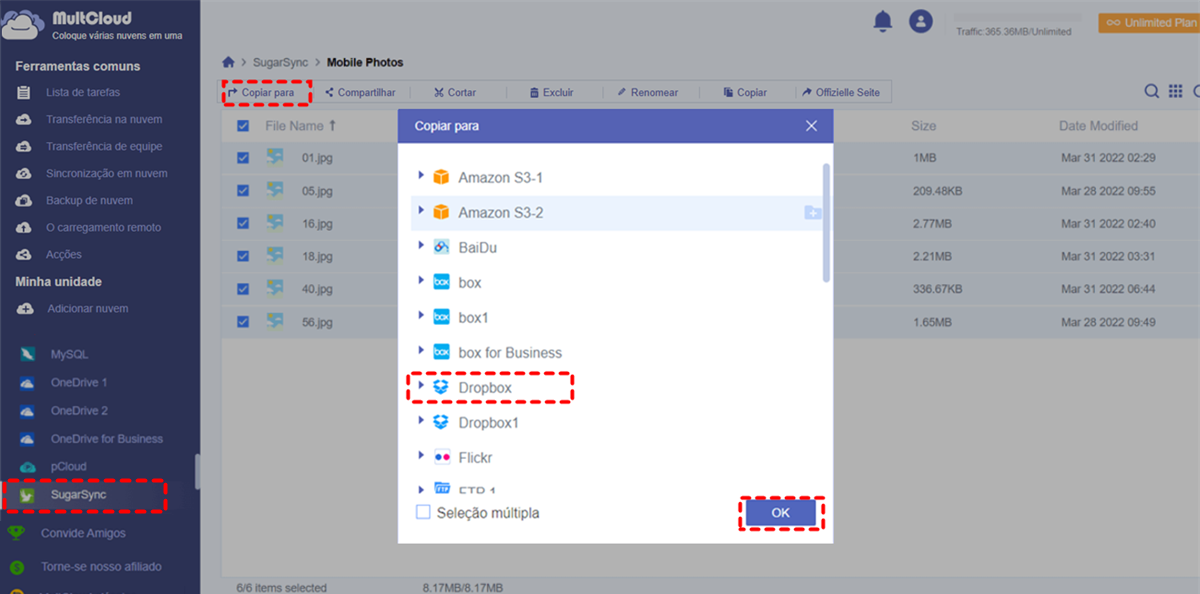The width and height of the screenshot is (1200, 594).
Task: Expand the Flickr tree arrow
Action: [421, 457]
